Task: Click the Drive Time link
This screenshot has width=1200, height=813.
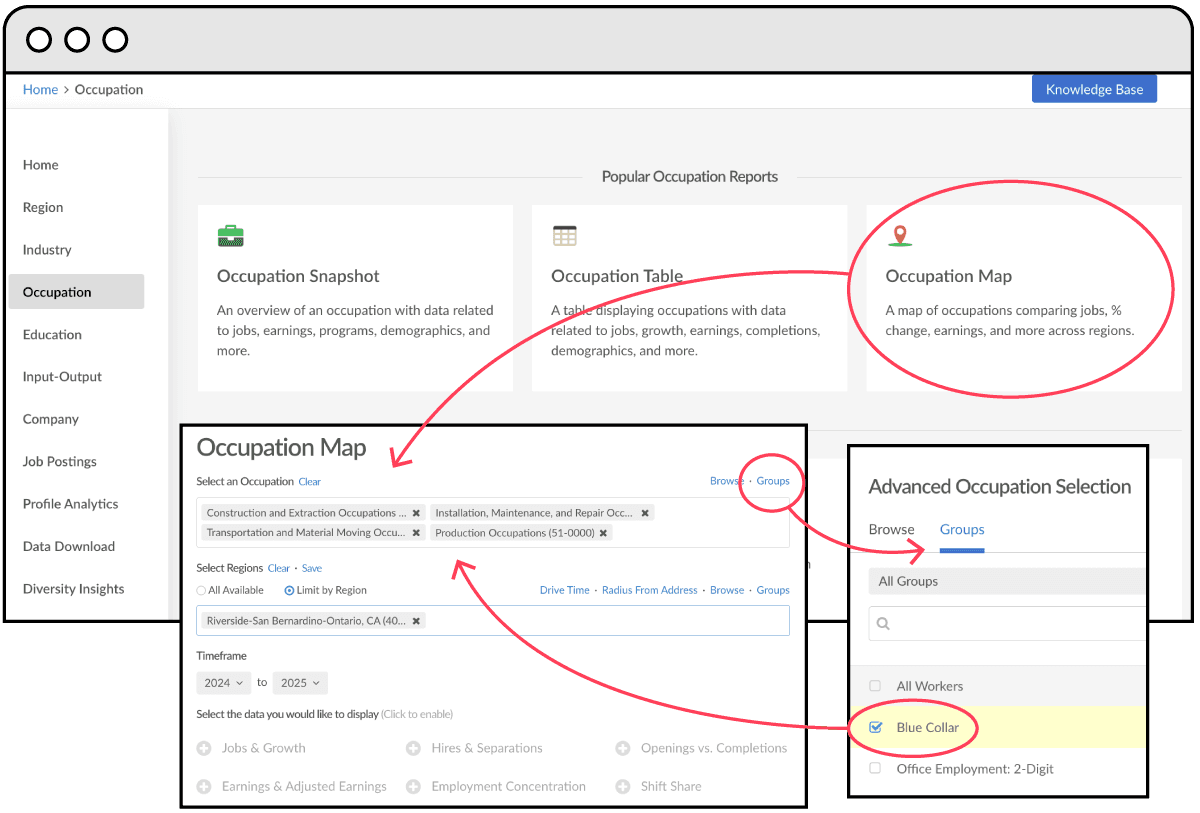Action: point(564,590)
